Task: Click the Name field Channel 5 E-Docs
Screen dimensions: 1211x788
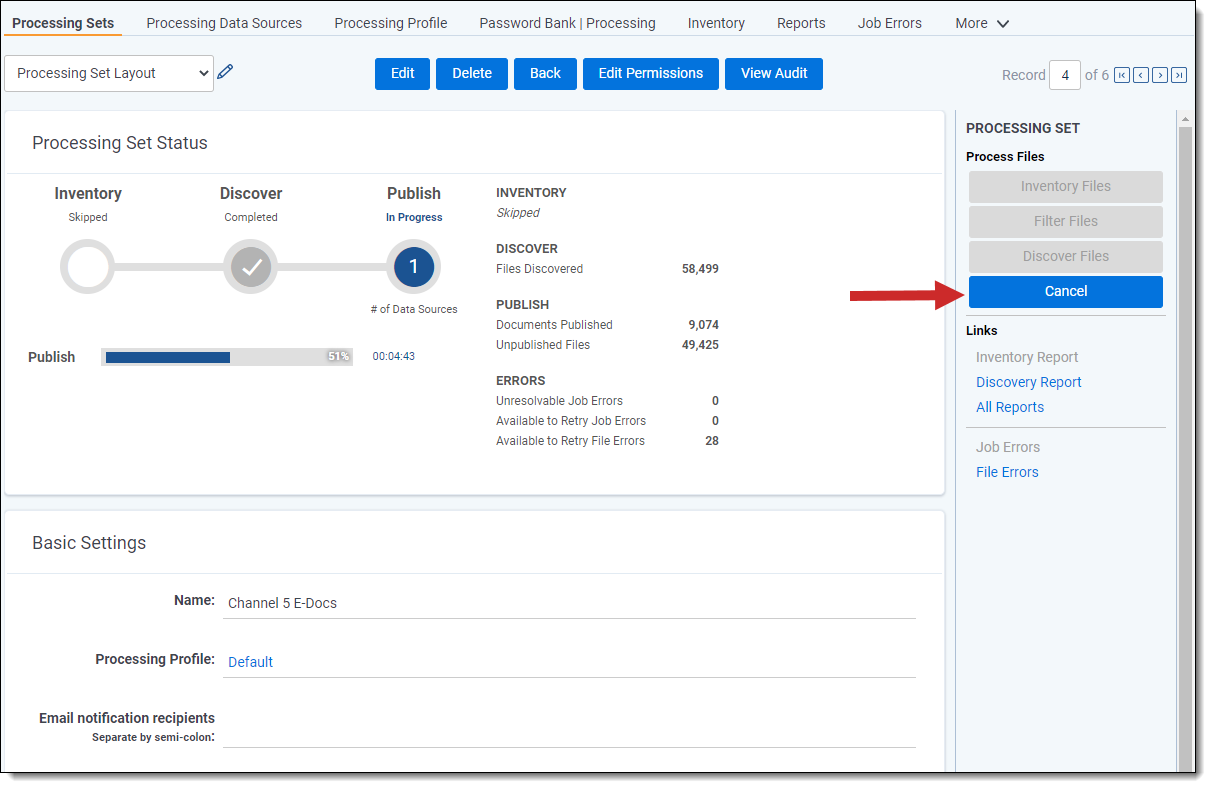Action: coord(569,603)
